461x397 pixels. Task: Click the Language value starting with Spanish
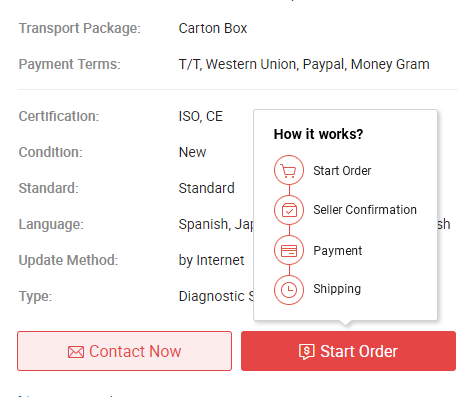click(x=216, y=224)
